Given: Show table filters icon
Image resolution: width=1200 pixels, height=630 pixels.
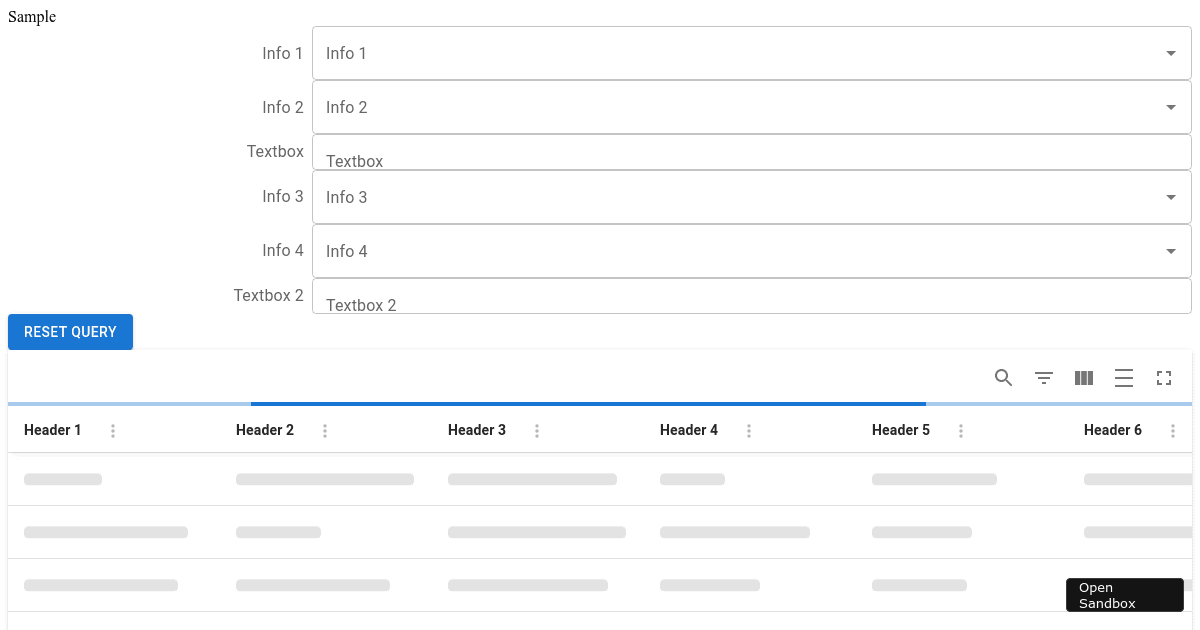Looking at the screenshot, I should click(x=1044, y=378).
